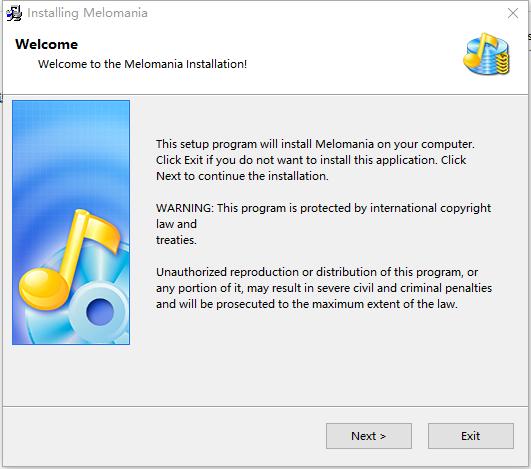Click the Exit button
Viewport: 531px width, 469px height.
[x=471, y=436]
